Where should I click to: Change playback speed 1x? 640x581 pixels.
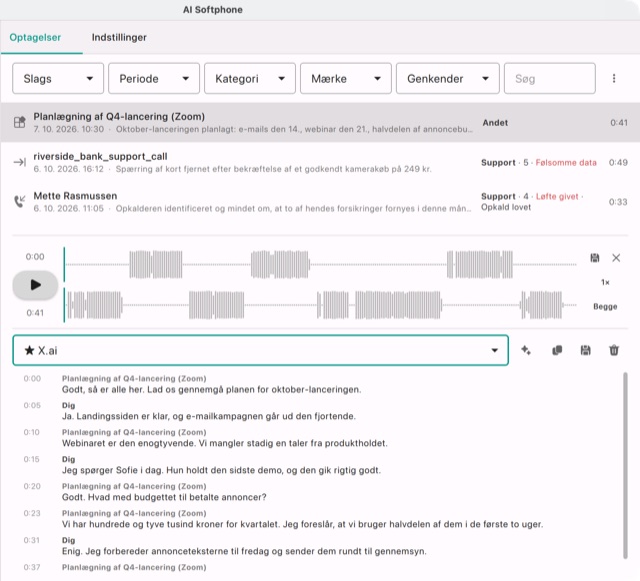(605, 282)
